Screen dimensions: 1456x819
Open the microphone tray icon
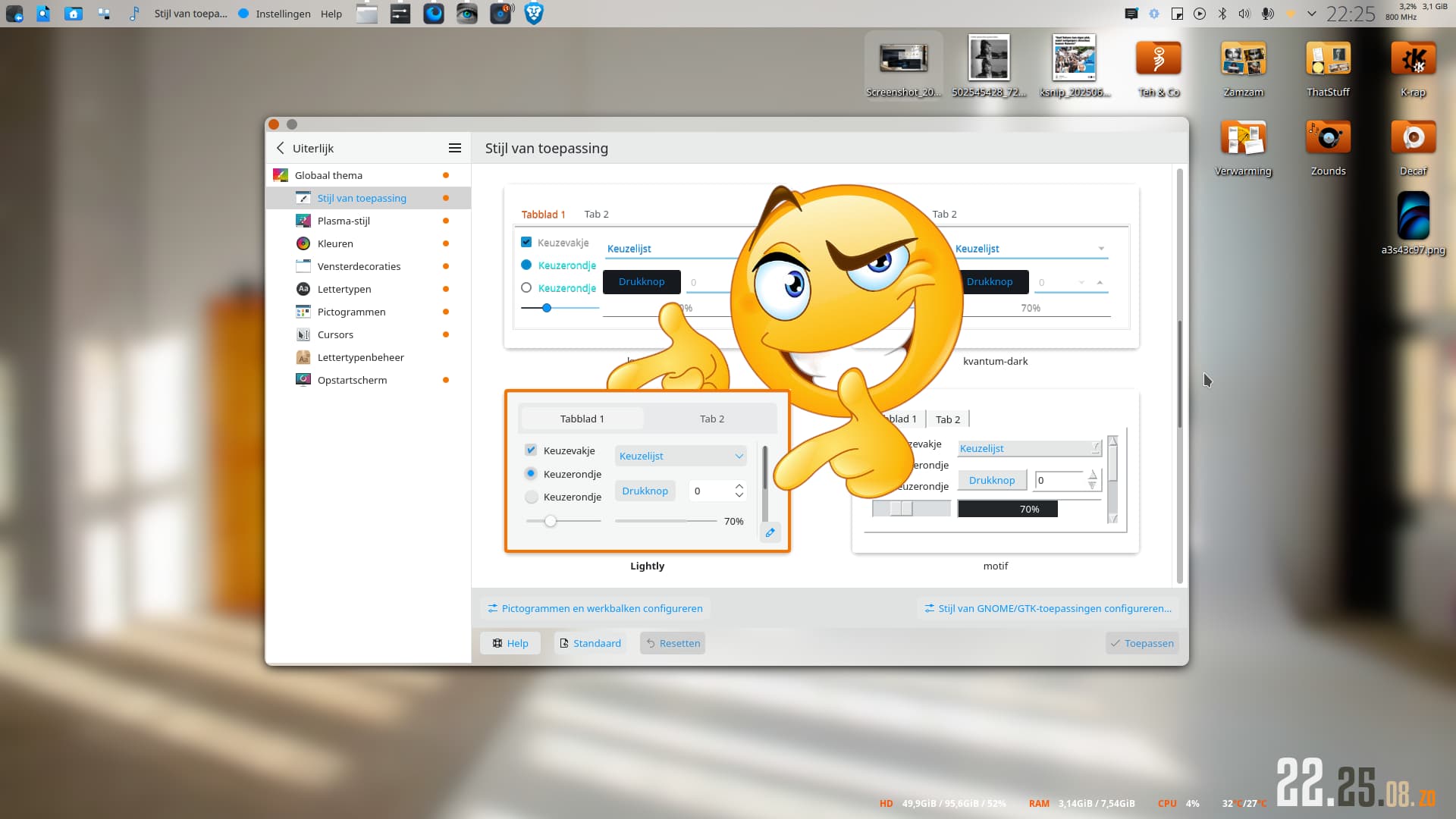1267,14
